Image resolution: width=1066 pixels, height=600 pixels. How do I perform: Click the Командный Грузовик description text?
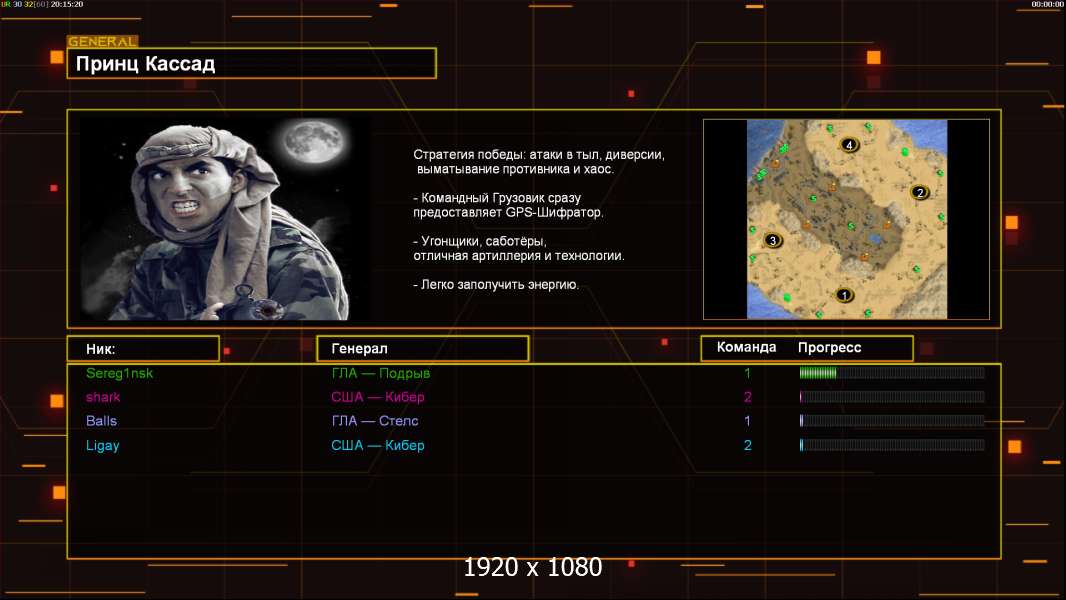[x=508, y=205]
